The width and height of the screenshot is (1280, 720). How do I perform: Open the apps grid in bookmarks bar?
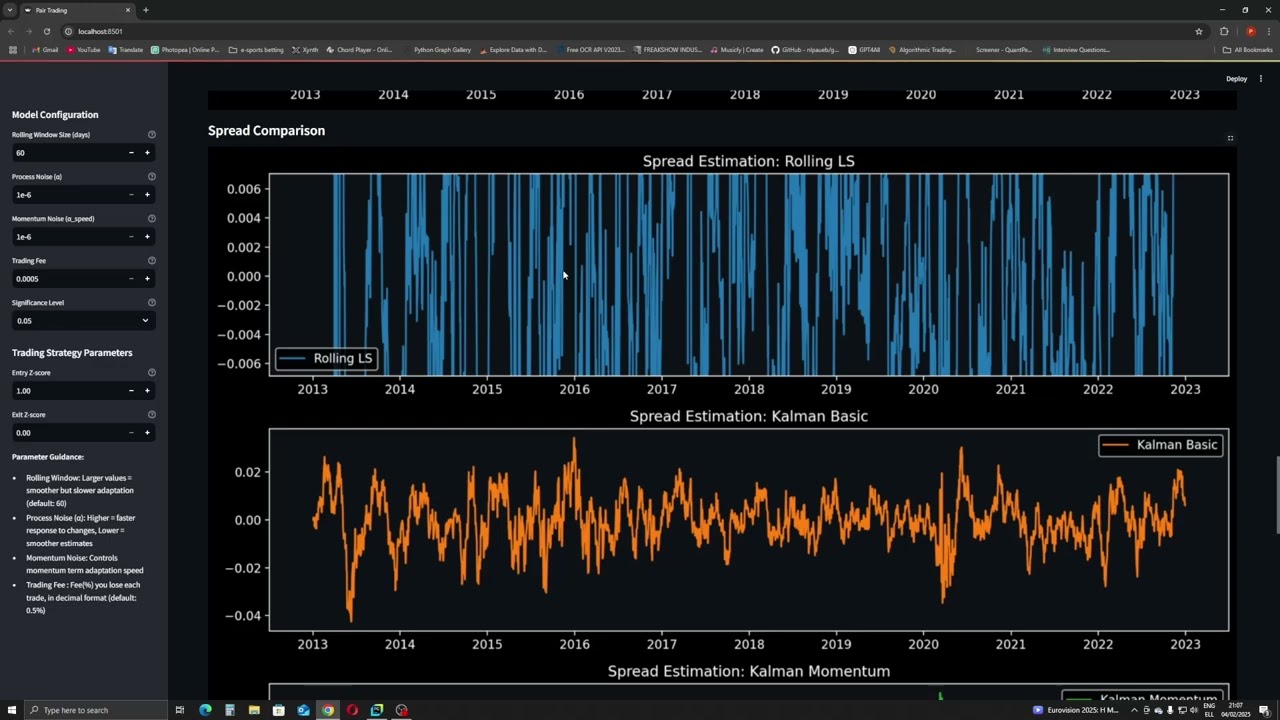point(12,50)
